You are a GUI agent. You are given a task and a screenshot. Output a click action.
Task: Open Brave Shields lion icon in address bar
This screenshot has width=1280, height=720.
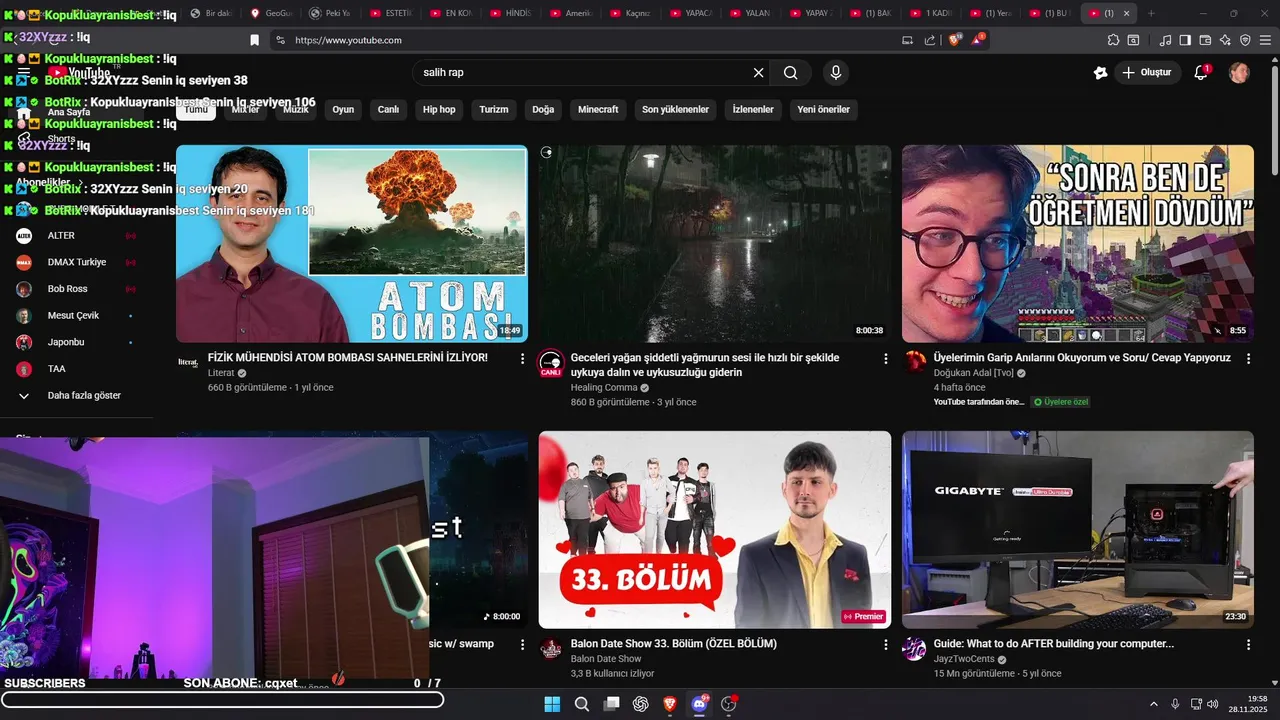click(x=954, y=40)
